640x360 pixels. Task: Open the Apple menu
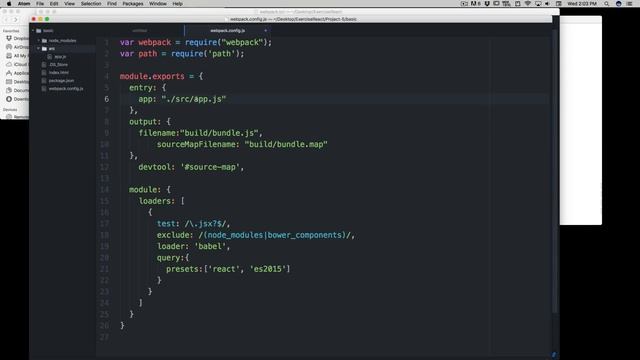click(9, 4)
